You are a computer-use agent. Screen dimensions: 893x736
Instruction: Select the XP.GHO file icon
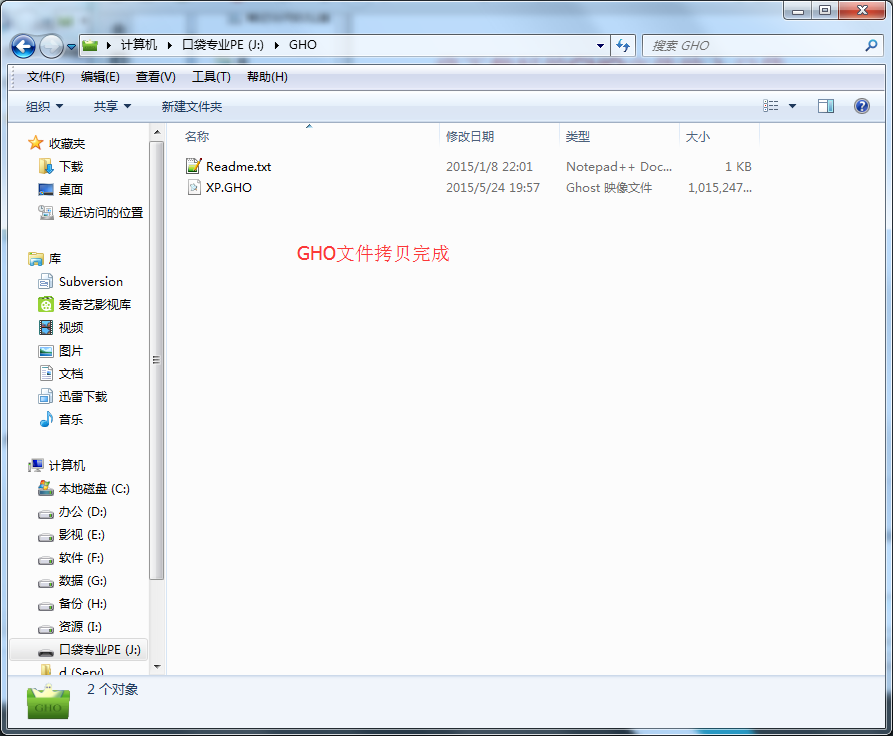click(x=194, y=188)
